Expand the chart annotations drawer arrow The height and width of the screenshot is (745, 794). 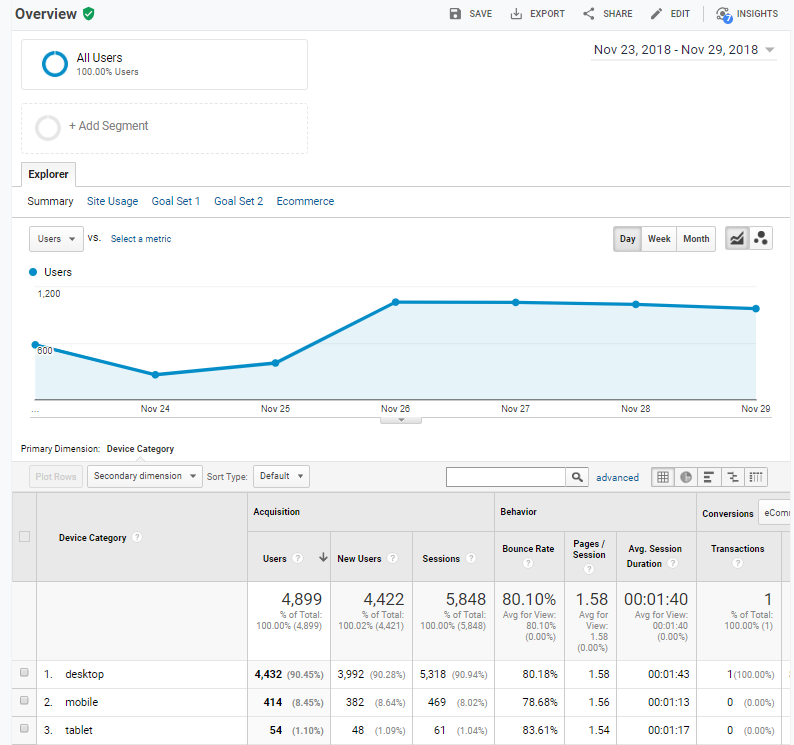(401, 420)
